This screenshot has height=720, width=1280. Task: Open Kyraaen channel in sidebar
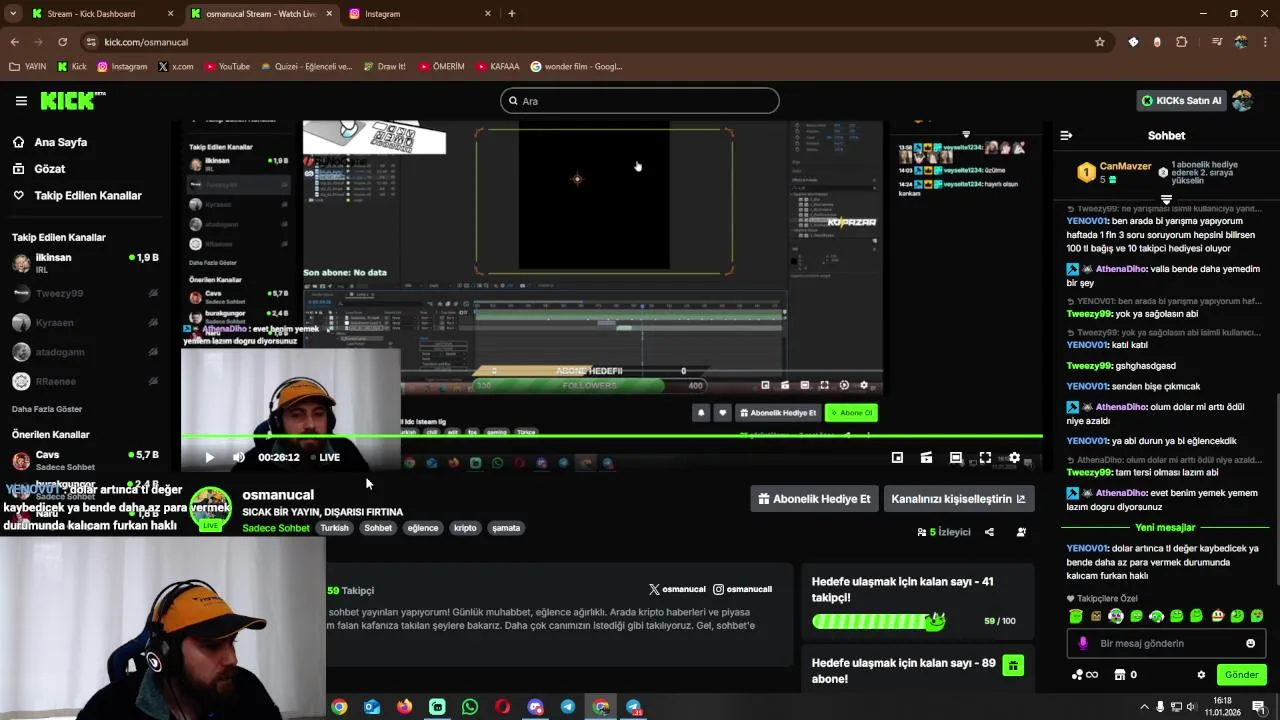point(85,323)
